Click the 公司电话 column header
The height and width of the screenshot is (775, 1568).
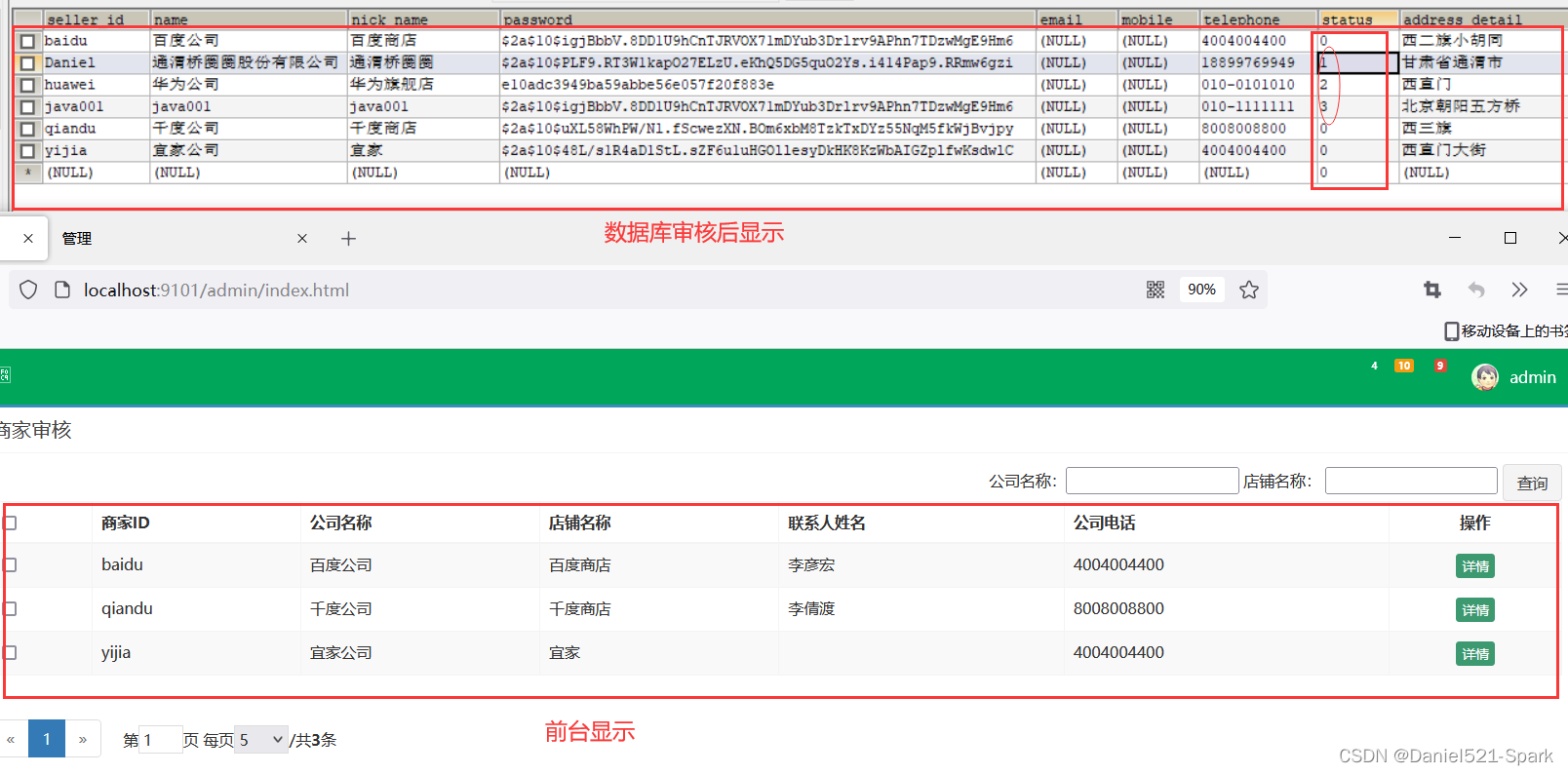tap(1105, 523)
